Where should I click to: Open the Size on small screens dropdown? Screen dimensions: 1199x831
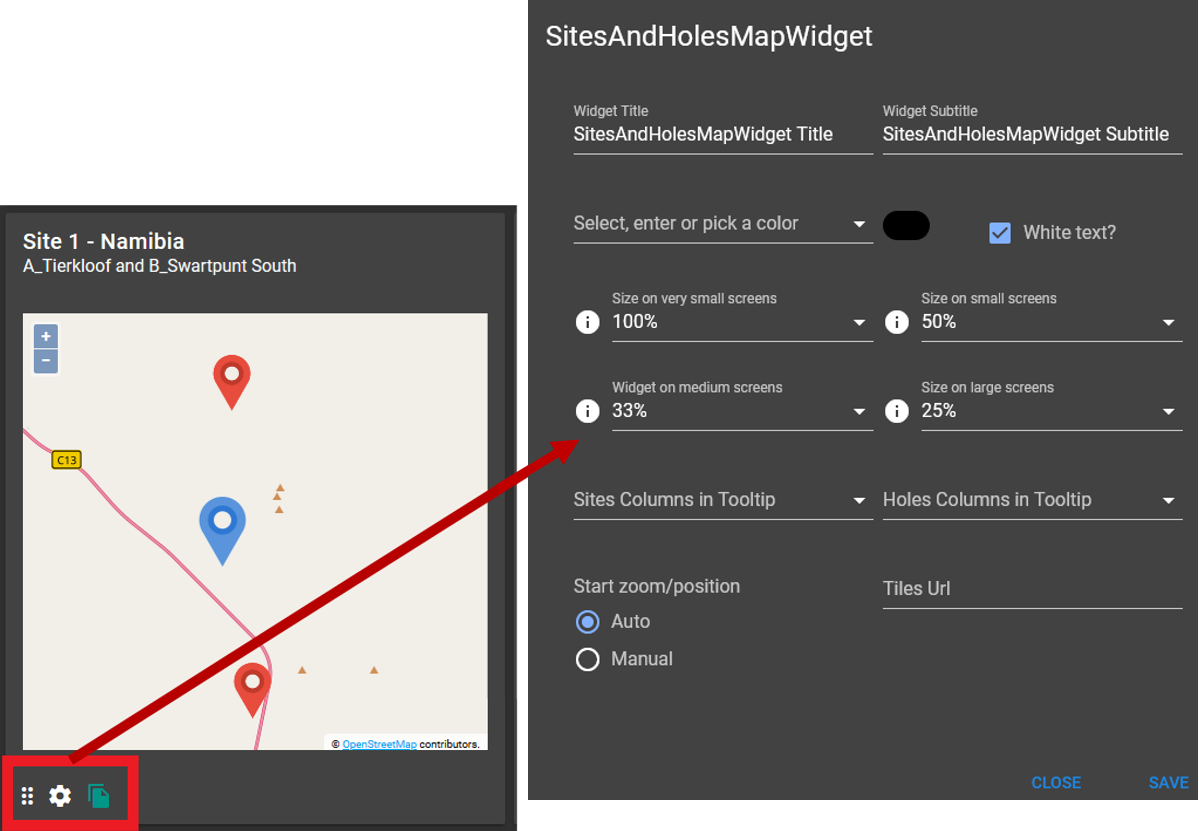point(1168,322)
